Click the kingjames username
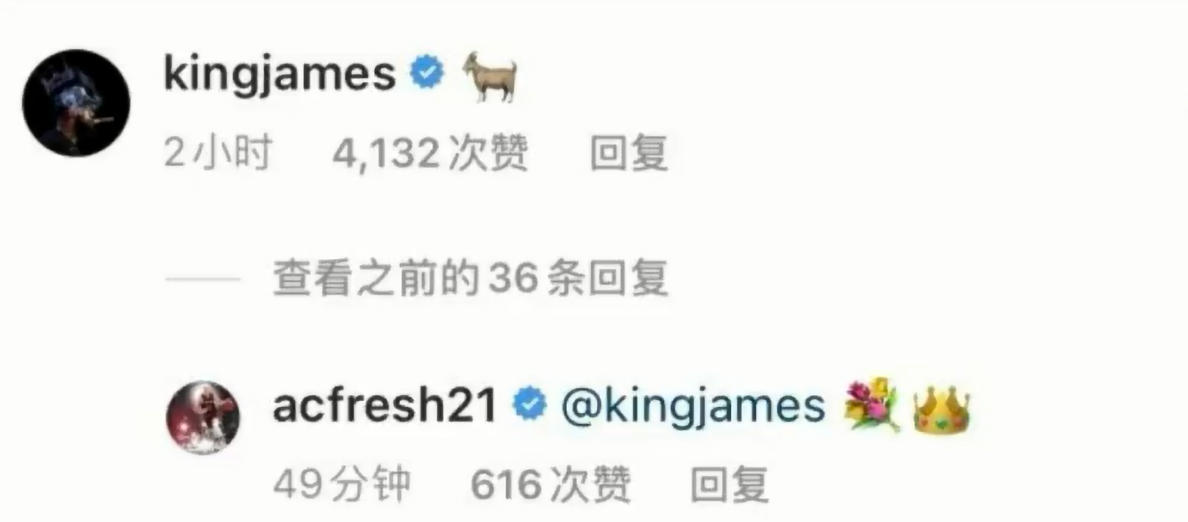The image size is (1188, 522). (280, 76)
